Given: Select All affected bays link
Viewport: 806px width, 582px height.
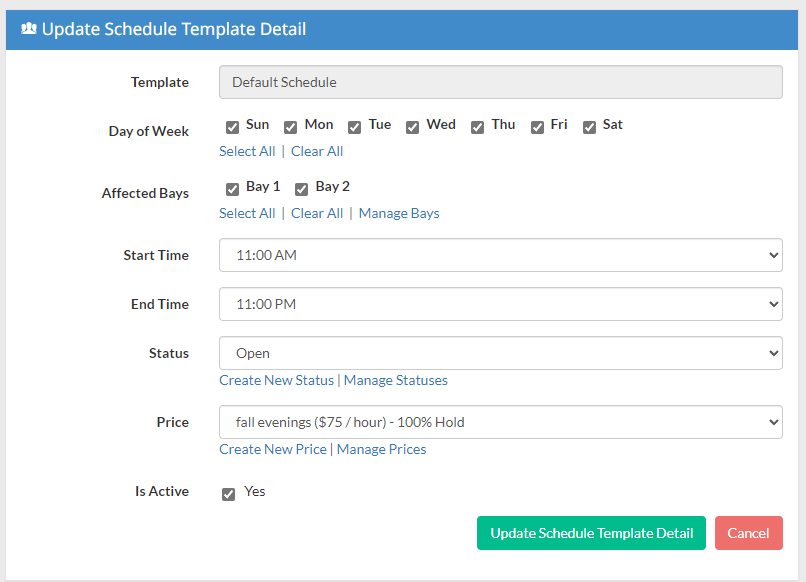Looking at the screenshot, I should click(x=247, y=213).
